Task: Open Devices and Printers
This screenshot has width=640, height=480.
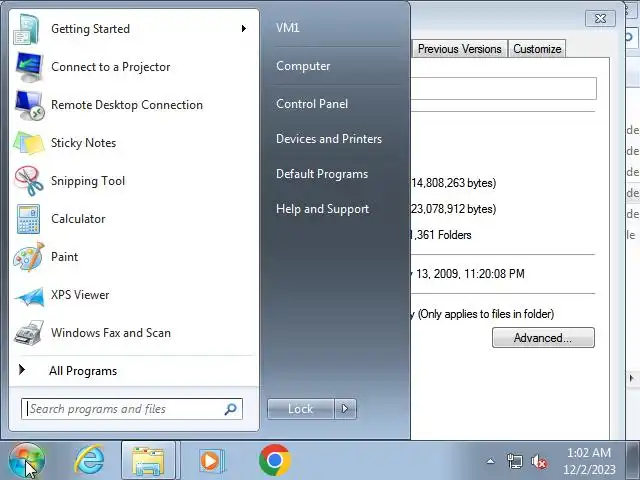Action: [329, 139]
